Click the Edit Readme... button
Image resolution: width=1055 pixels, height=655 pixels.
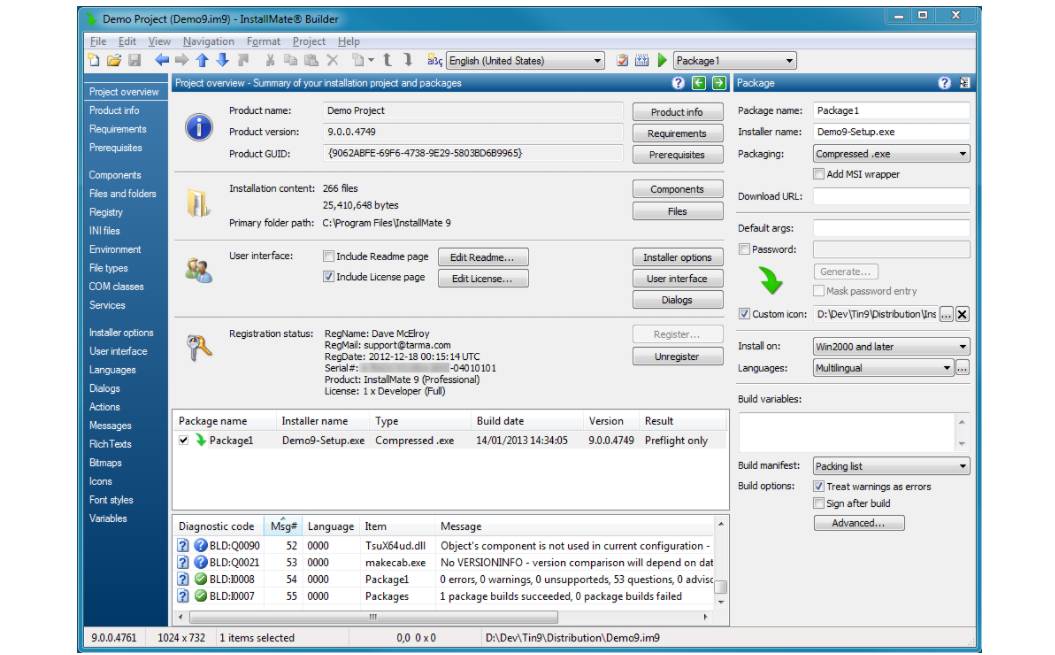482,257
